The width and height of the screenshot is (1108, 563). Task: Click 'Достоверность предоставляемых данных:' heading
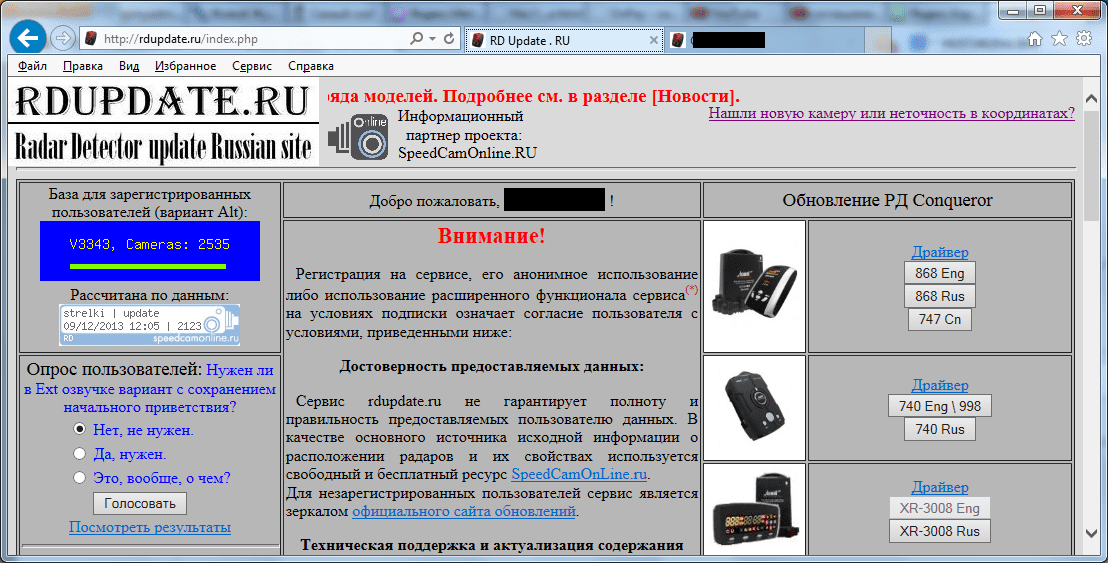point(491,367)
